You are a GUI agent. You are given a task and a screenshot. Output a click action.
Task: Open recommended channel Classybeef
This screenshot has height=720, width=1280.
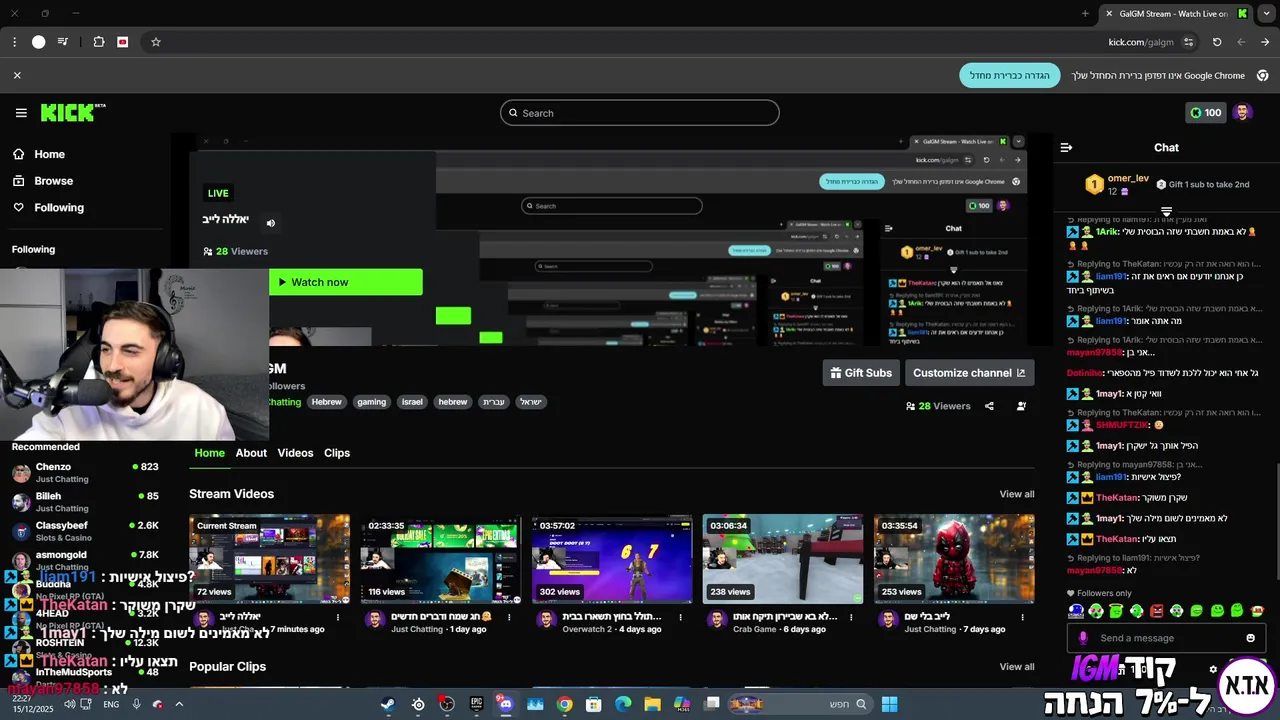click(85, 531)
